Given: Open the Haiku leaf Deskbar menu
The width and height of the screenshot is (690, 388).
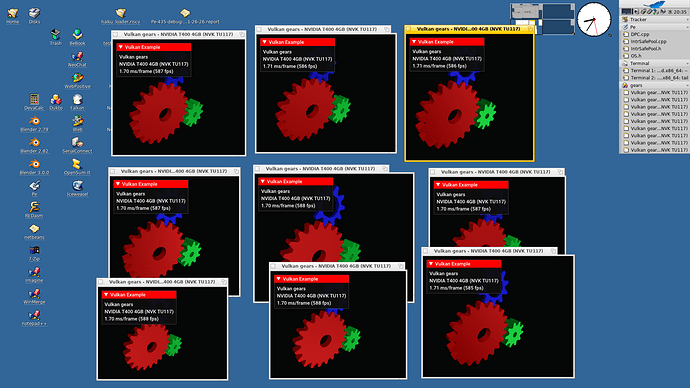Looking at the screenshot, I should click(x=654, y=4).
